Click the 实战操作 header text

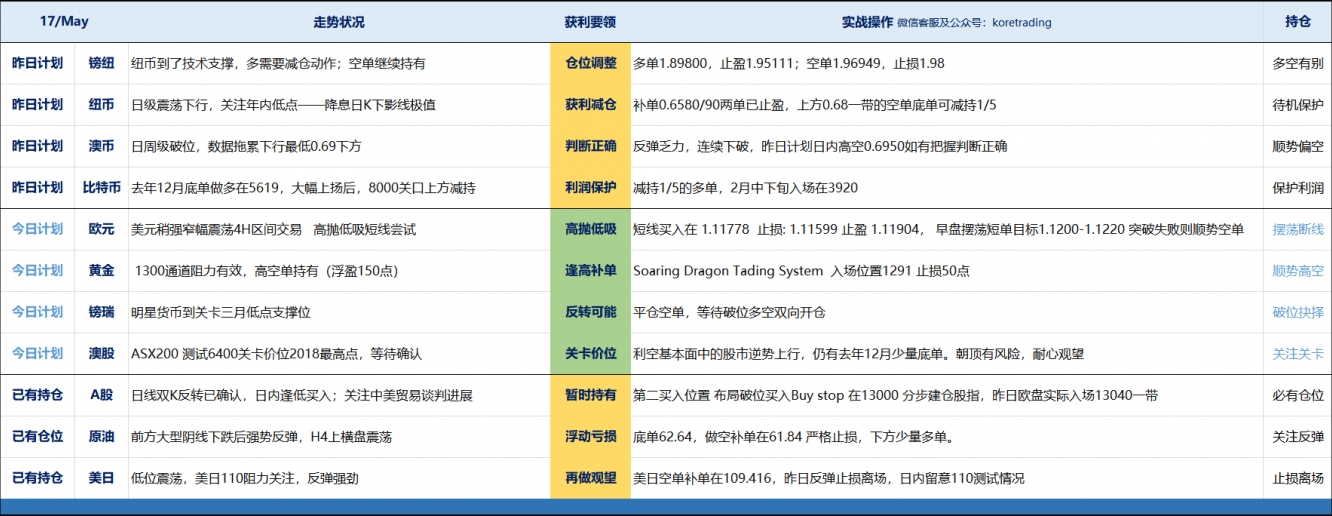[x=867, y=22]
